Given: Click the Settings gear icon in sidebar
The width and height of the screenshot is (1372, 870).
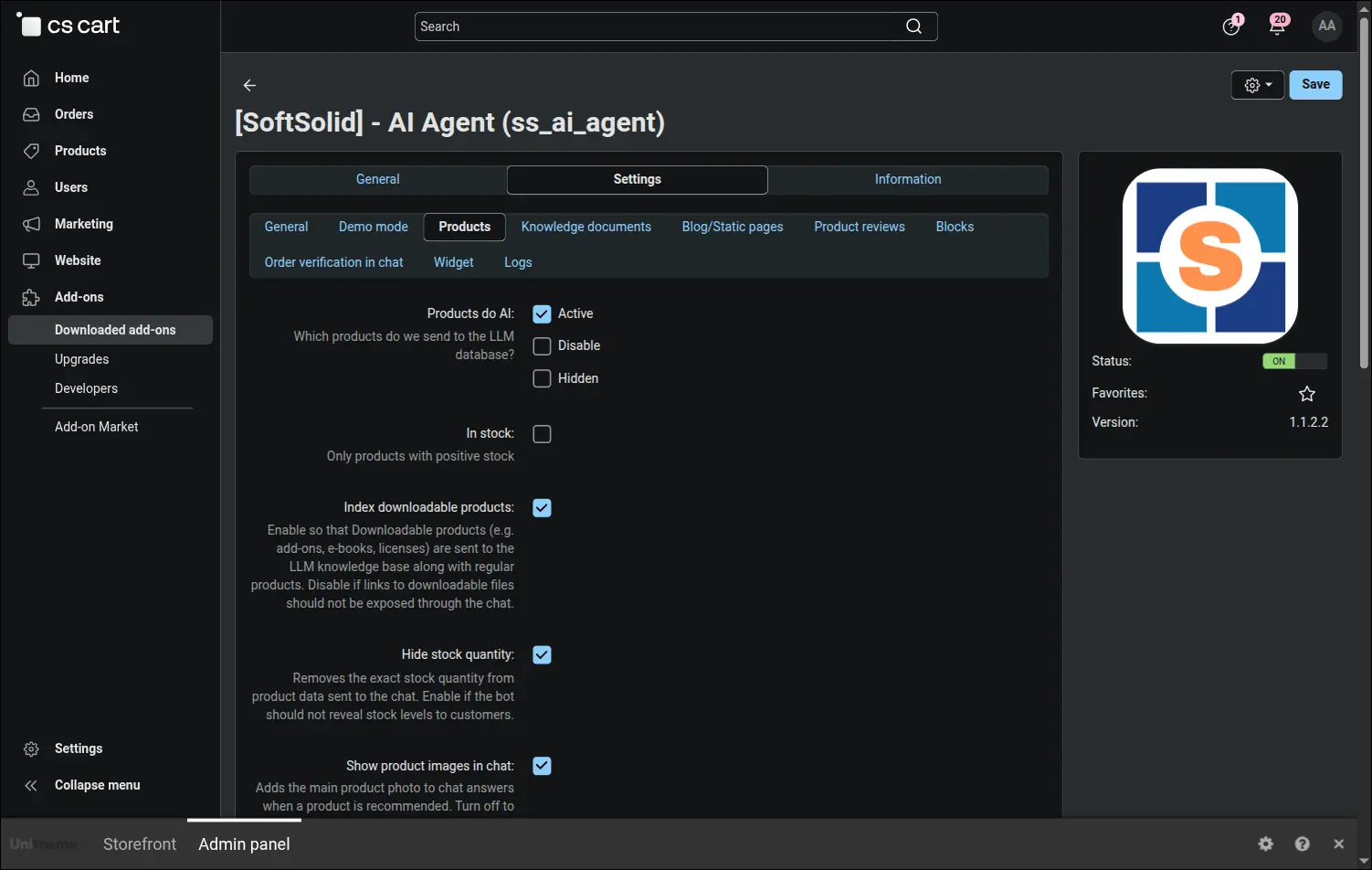Looking at the screenshot, I should (x=31, y=748).
